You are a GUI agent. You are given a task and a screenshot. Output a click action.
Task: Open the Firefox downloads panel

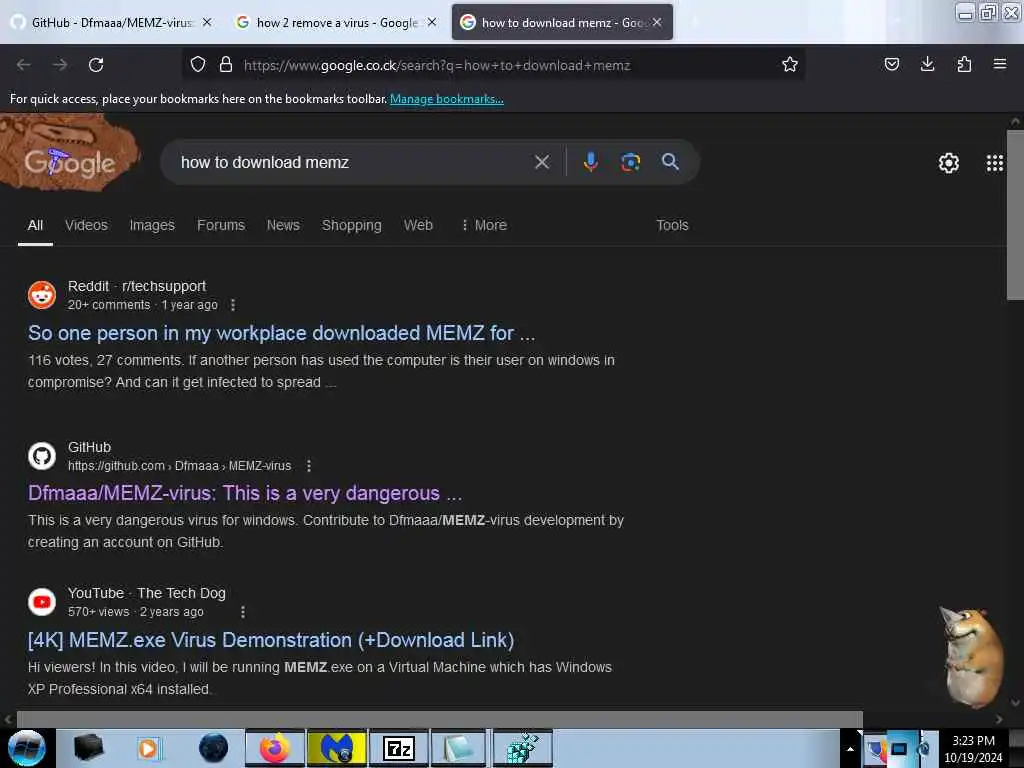[x=927, y=64]
